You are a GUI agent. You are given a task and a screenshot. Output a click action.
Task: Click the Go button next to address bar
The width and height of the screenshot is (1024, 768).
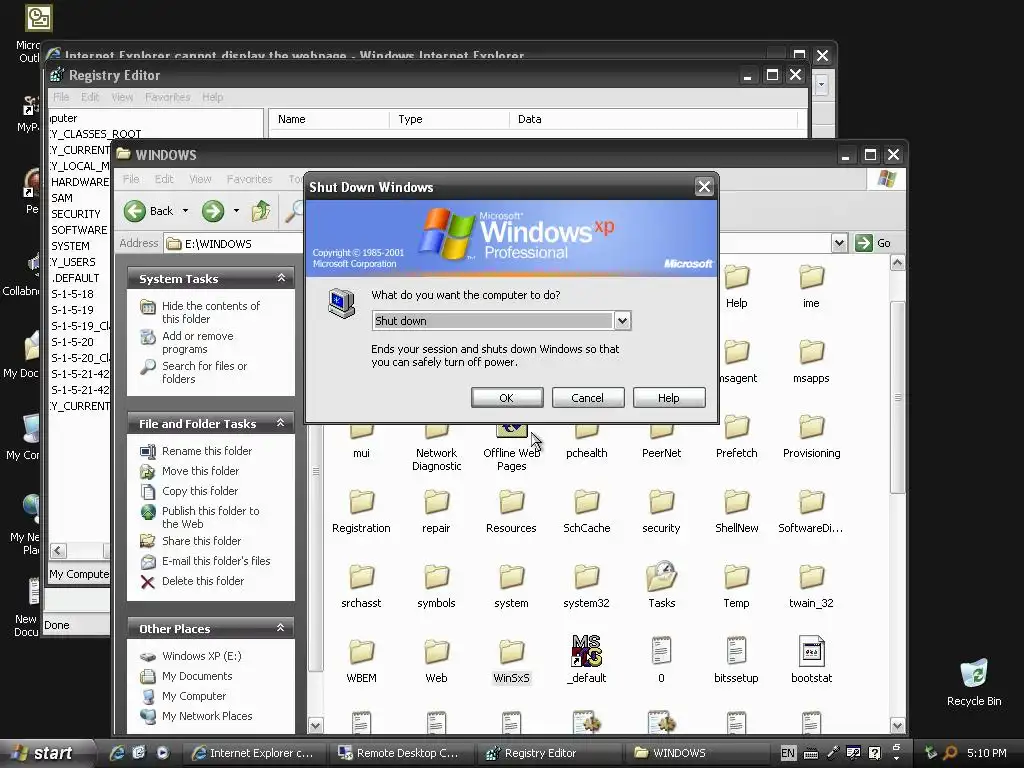[x=873, y=243]
